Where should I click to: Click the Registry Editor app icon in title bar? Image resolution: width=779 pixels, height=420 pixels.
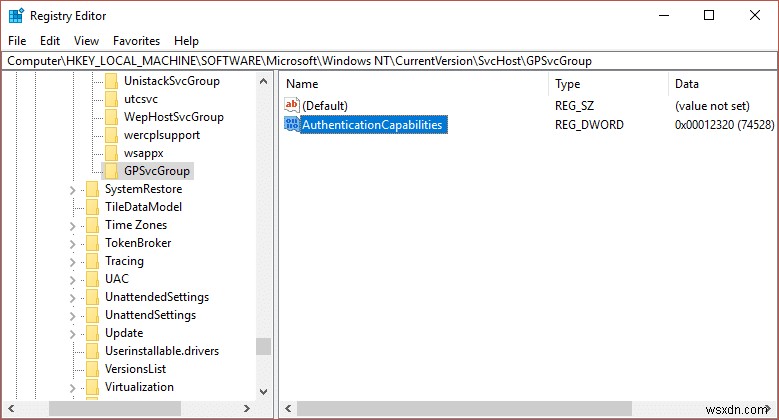(x=16, y=15)
